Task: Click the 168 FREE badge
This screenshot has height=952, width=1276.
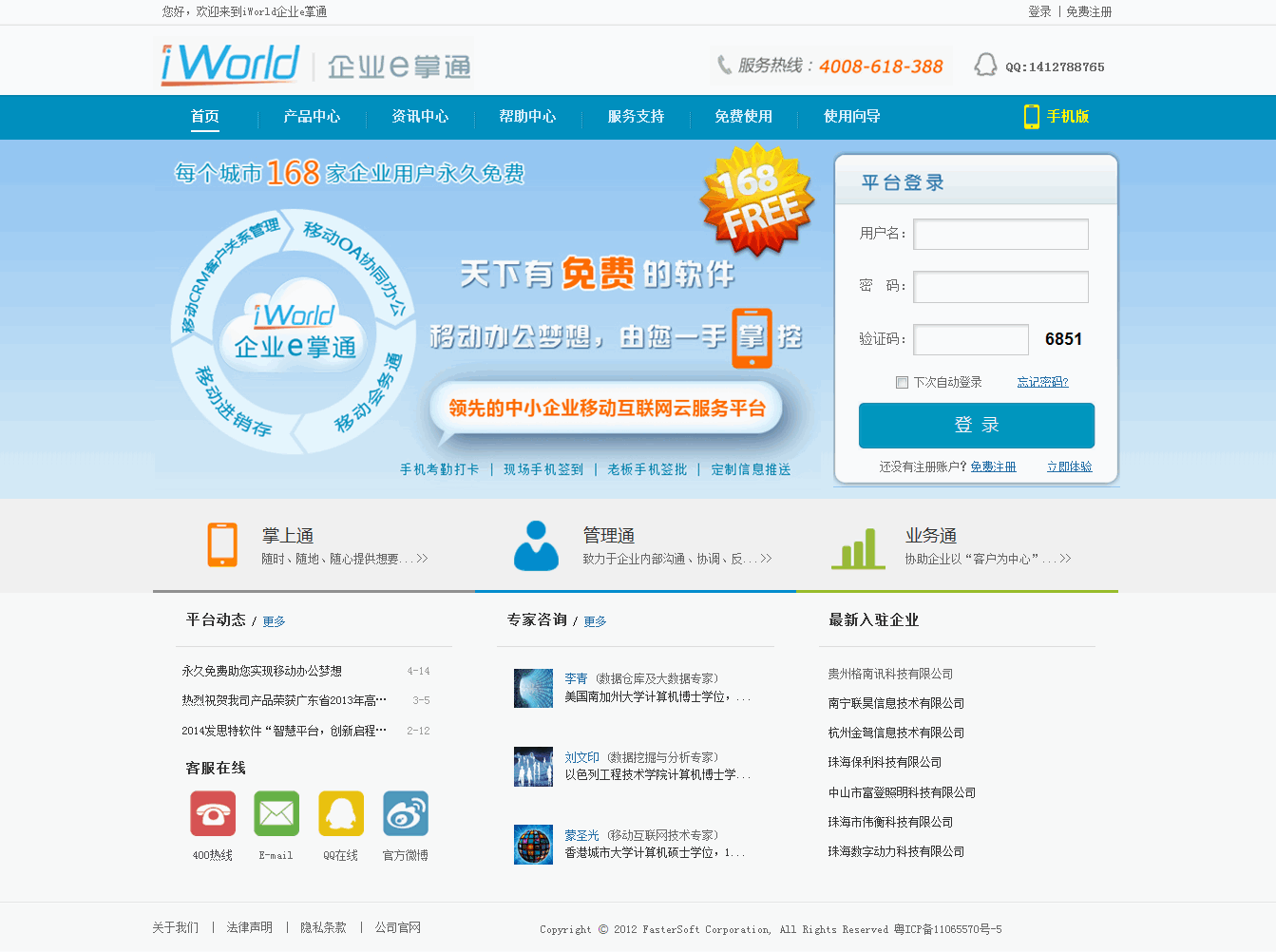Action: [757, 200]
